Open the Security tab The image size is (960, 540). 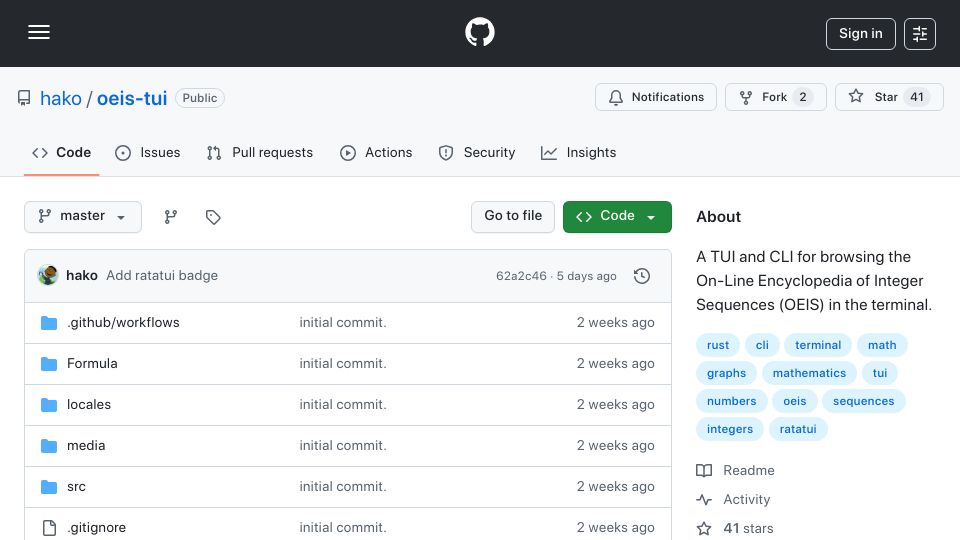click(x=476, y=152)
